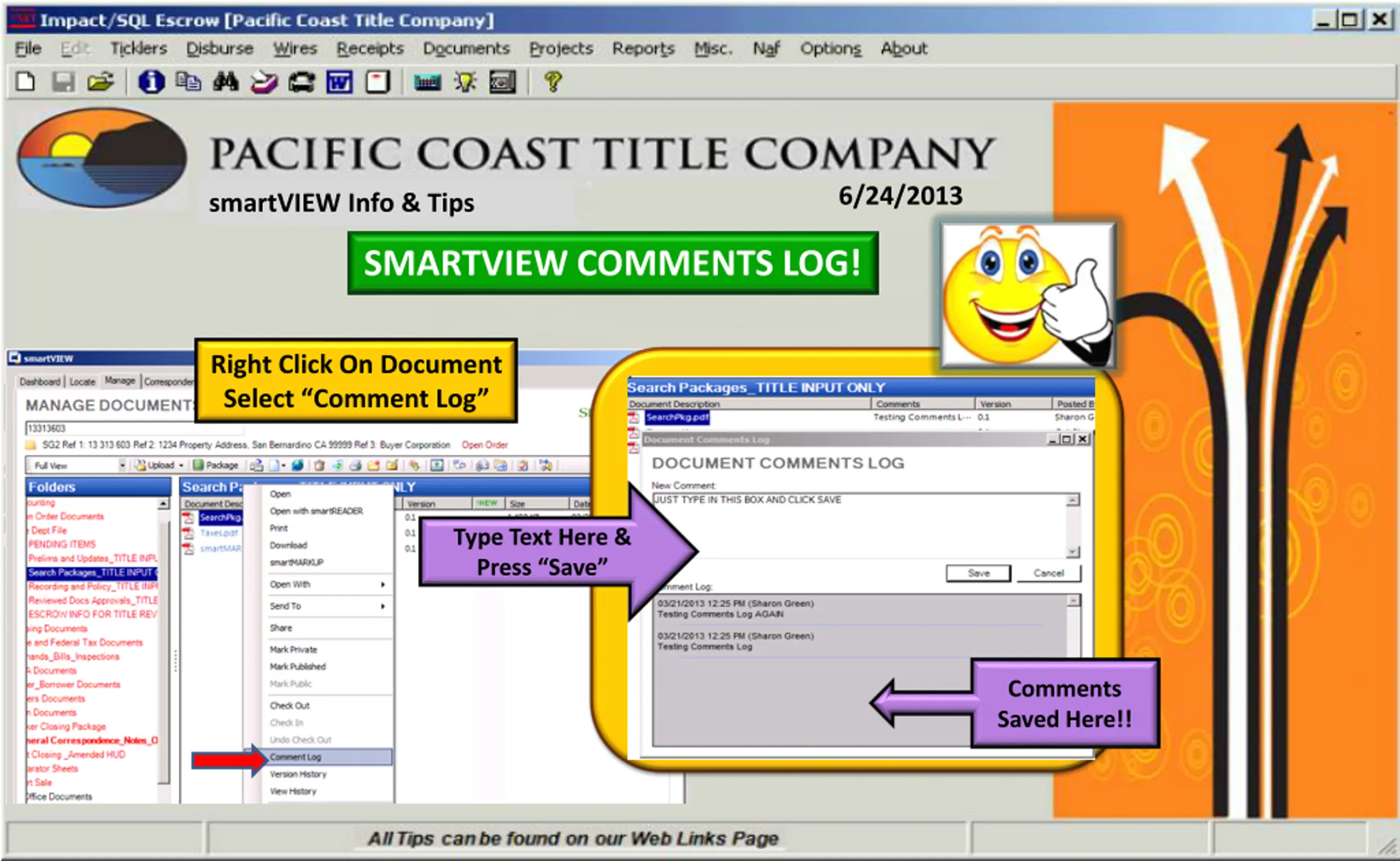Open the Receipts menu
Screen dimensions: 1400x861
pos(370,49)
